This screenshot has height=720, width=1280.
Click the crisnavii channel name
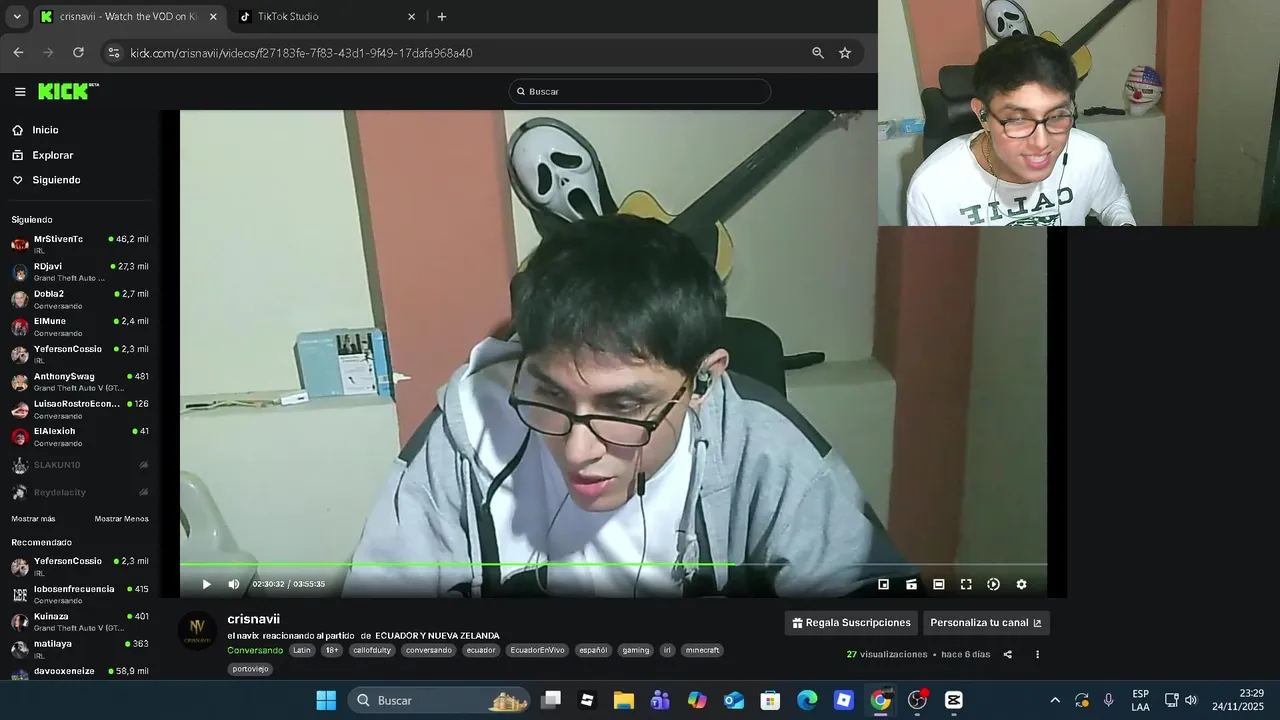coord(253,619)
